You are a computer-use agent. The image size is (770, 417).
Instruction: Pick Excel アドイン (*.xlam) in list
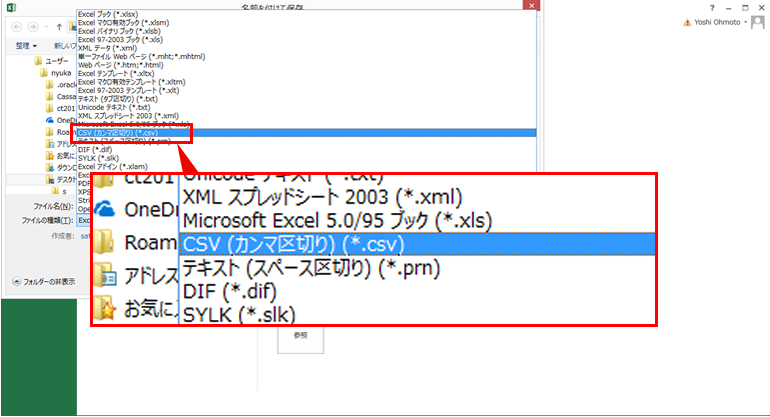tap(121, 167)
